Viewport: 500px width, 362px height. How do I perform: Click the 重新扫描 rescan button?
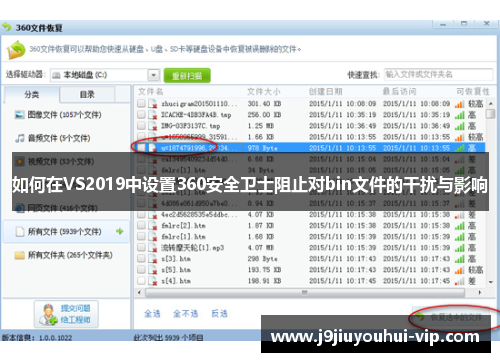pos(187,76)
